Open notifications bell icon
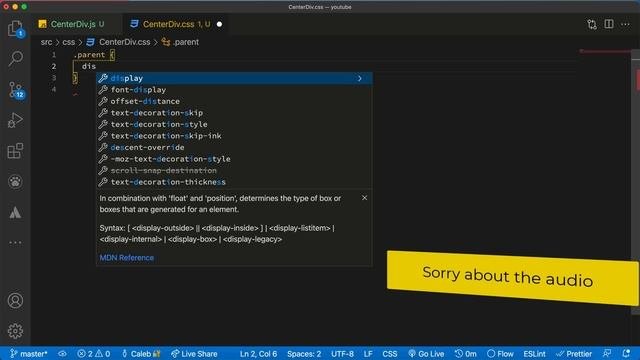This screenshot has height=360, width=640. click(626, 353)
